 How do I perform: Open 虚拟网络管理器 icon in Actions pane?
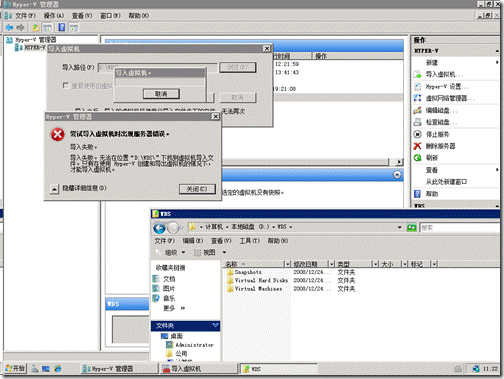pos(417,98)
